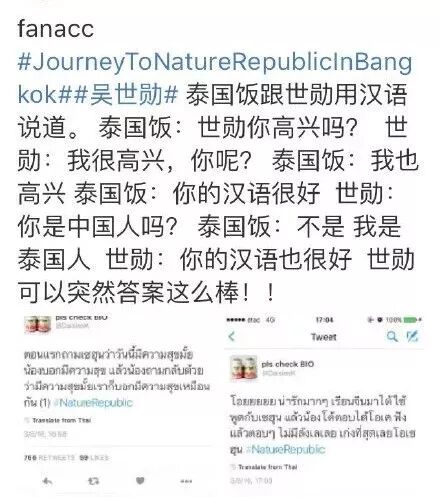
Task: Tap the reply arrow under left tweet
Action: tap(48, 481)
